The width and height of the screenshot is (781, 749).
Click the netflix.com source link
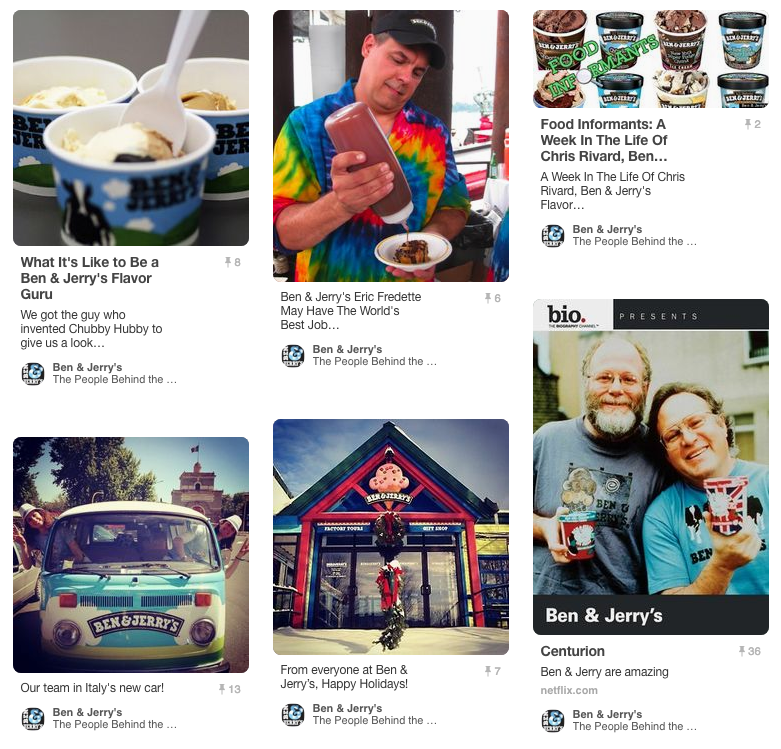pos(569,690)
